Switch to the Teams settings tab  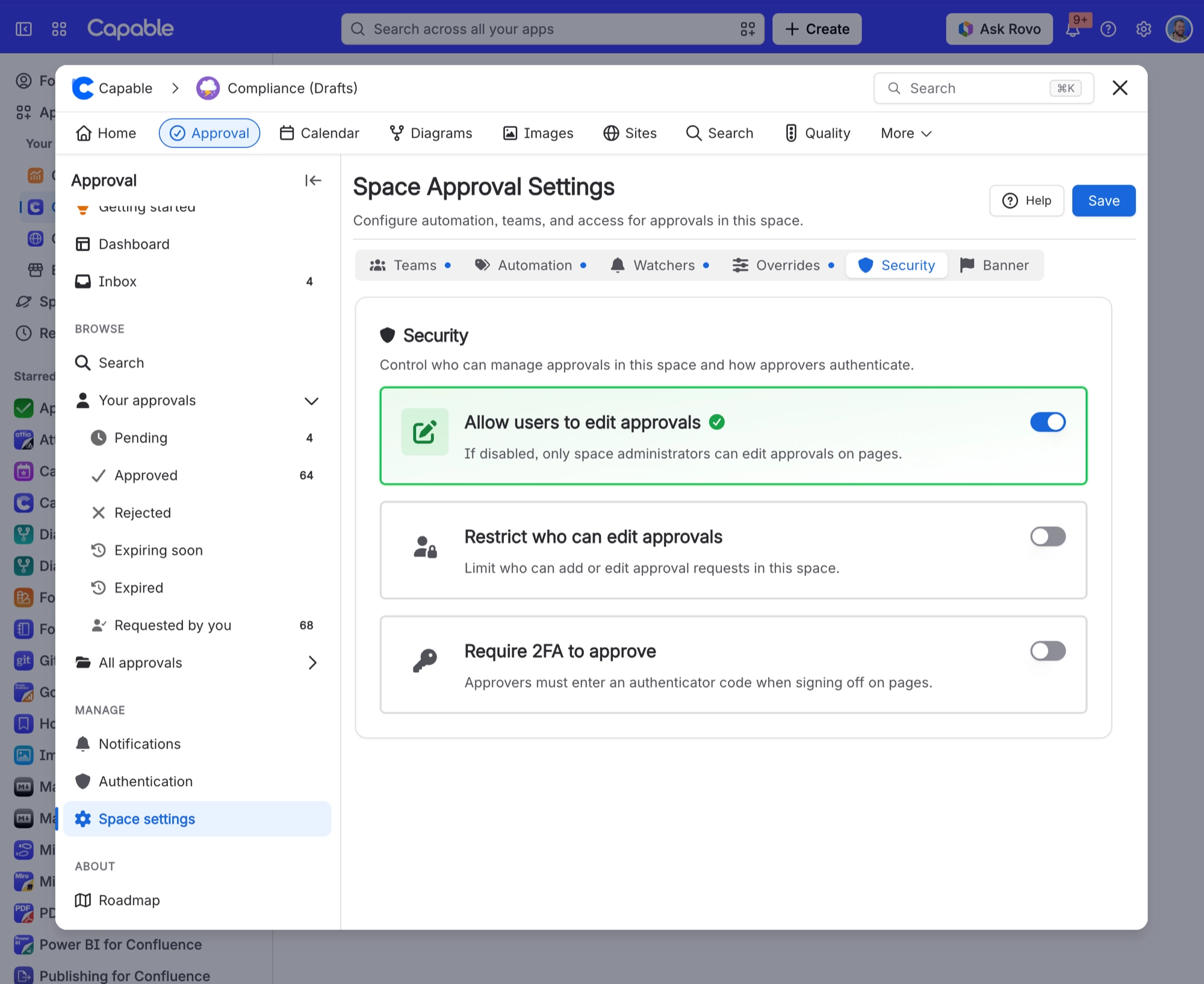(410, 265)
